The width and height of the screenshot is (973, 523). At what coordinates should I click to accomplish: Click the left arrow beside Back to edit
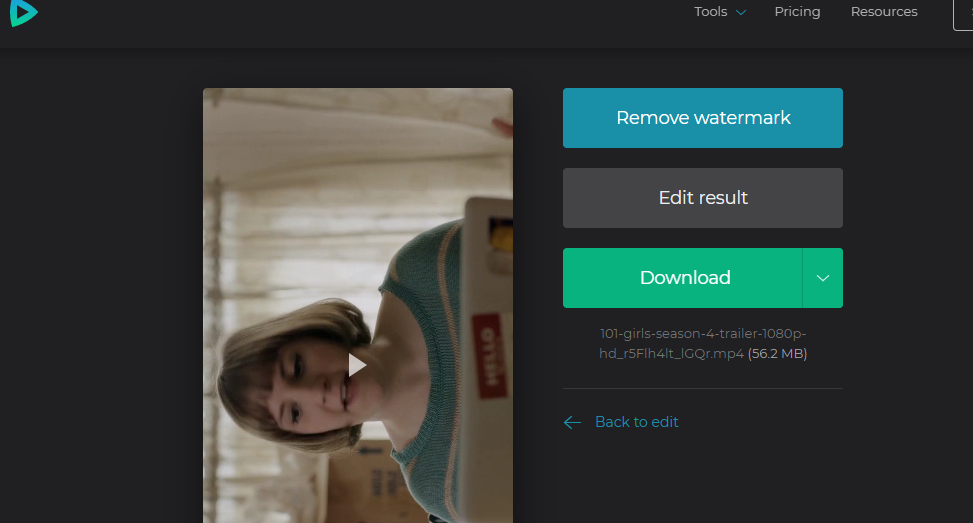pos(572,422)
